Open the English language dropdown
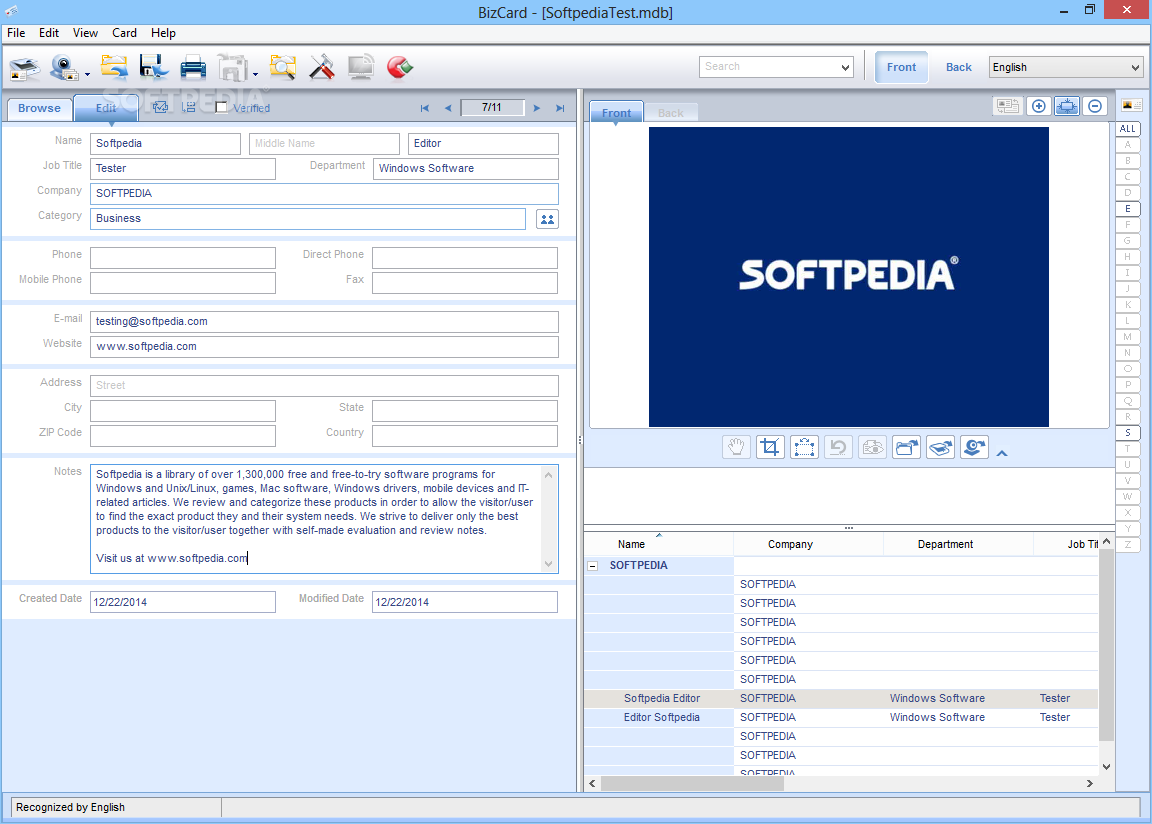The width and height of the screenshot is (1152, 824). point(1135,67)
